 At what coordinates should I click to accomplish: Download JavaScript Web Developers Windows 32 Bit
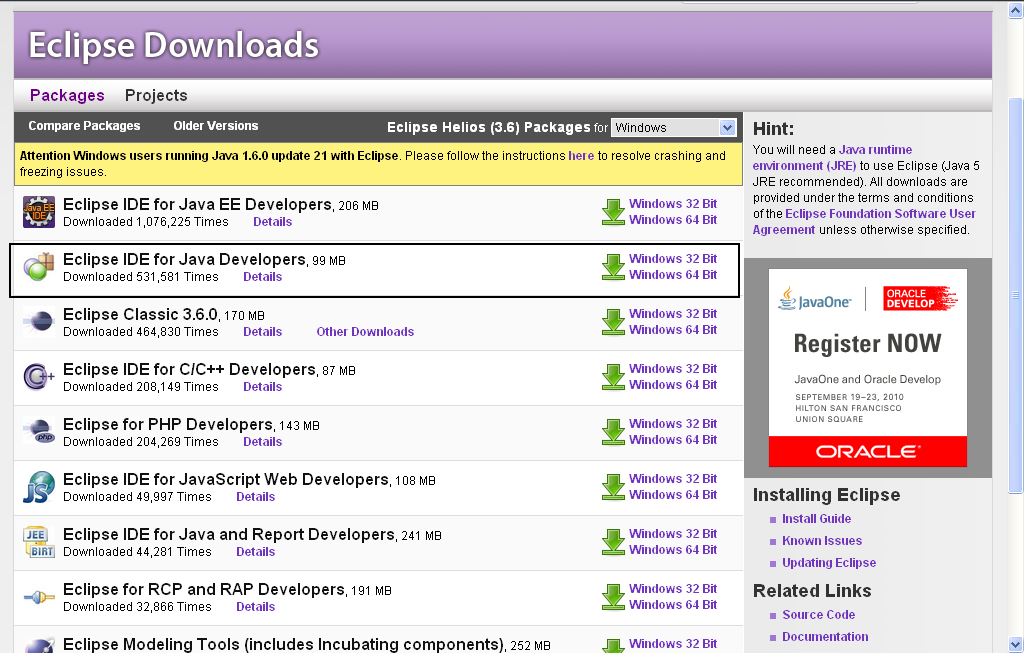pos(673,479)
